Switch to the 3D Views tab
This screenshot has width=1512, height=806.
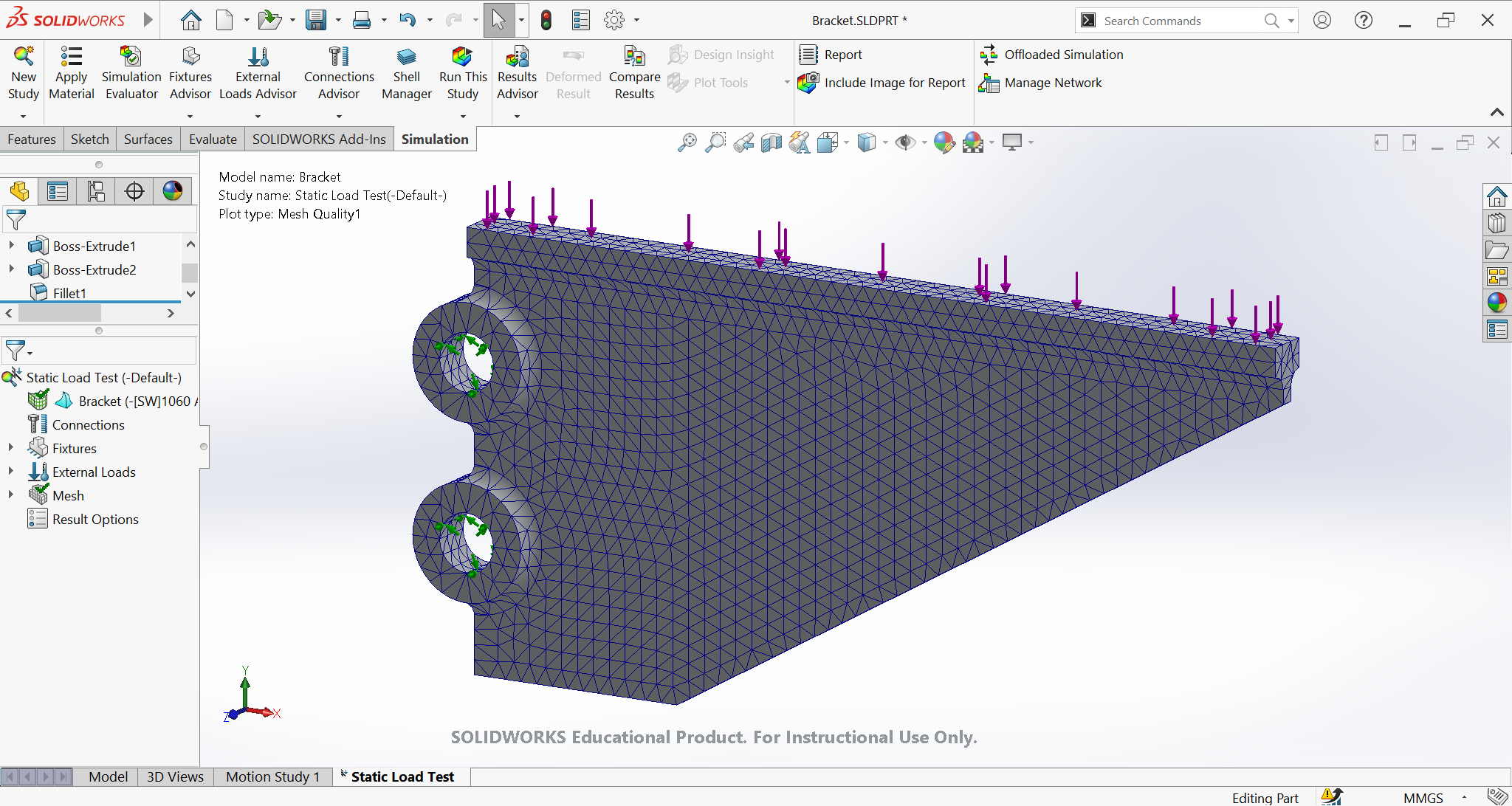click(x=175, y=776)
